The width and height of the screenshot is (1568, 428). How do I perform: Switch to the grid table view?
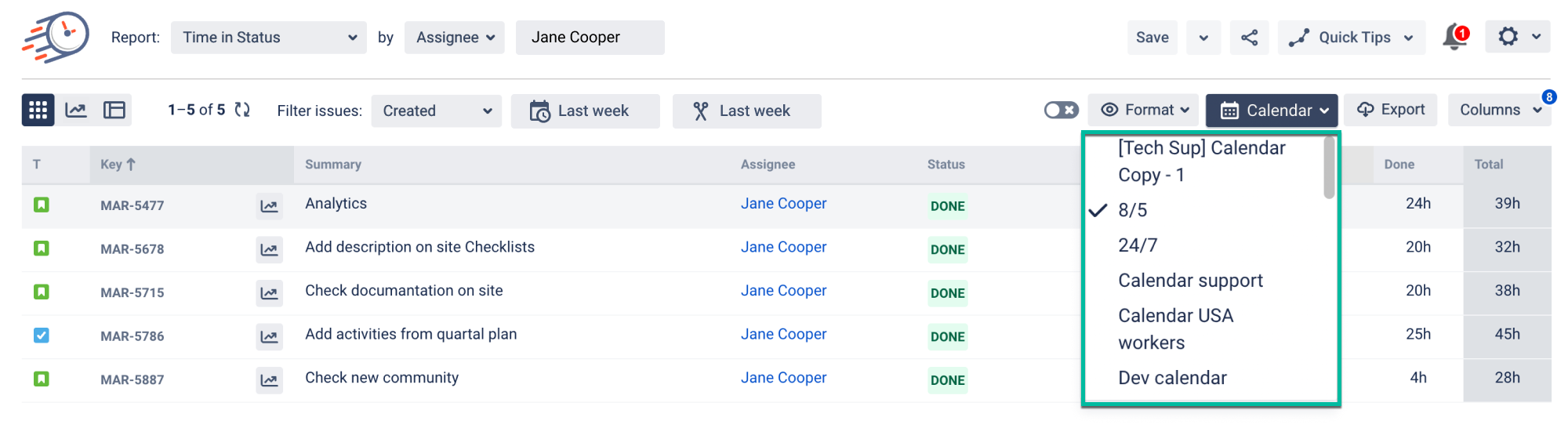tap(38, 111)
